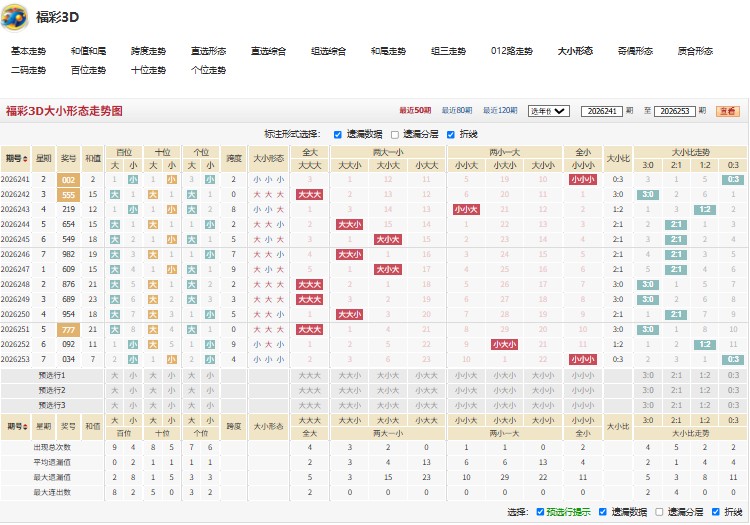This screenshot has height=525, width=750.
Task: Click 最大连出数 statistics label
Action: coord(52,492)
